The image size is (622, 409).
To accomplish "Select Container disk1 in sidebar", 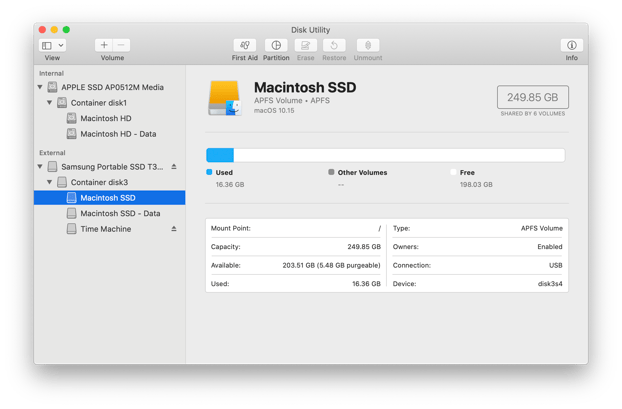I will point(109,103).
